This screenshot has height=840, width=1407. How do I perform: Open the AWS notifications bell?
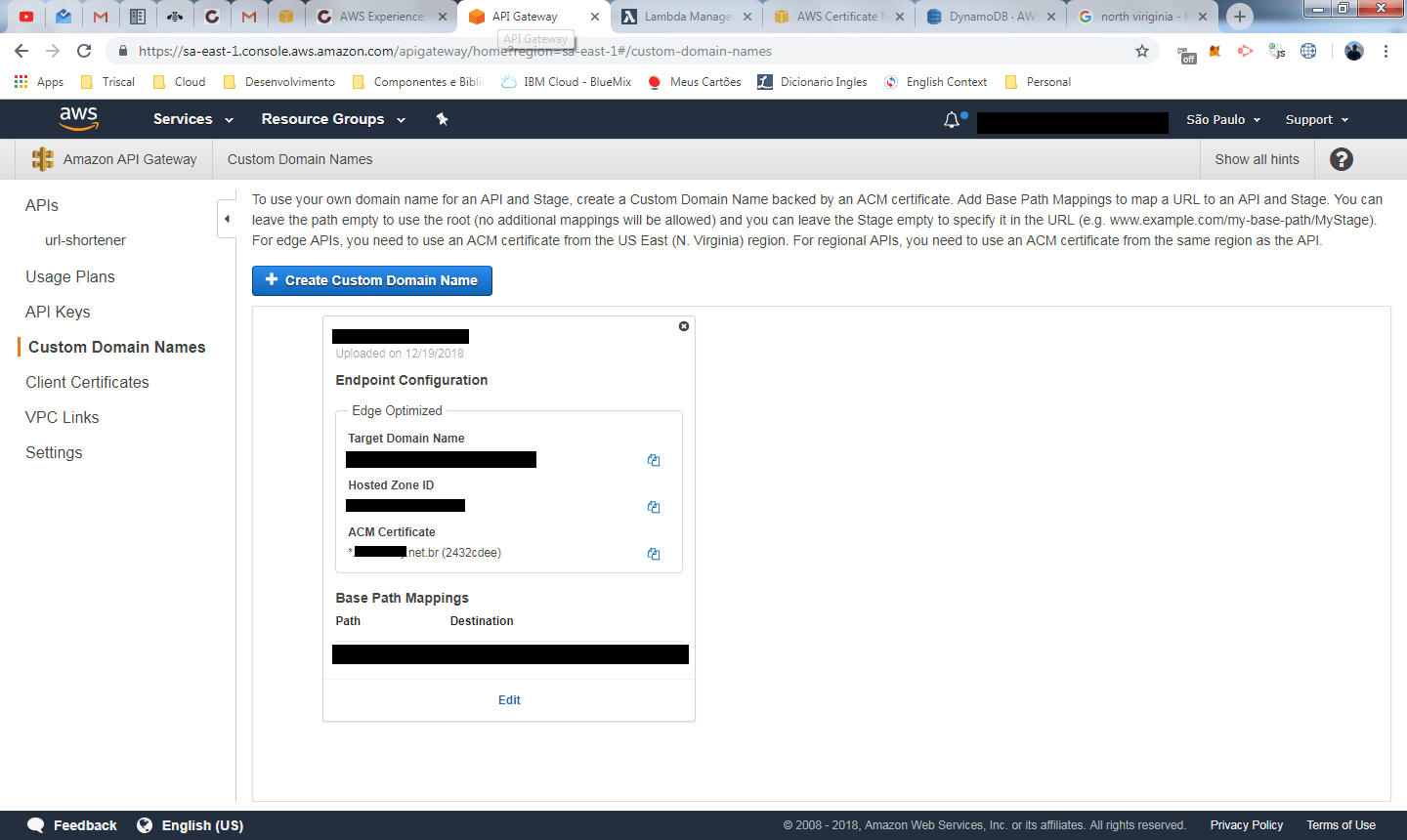tap(953, 119)
